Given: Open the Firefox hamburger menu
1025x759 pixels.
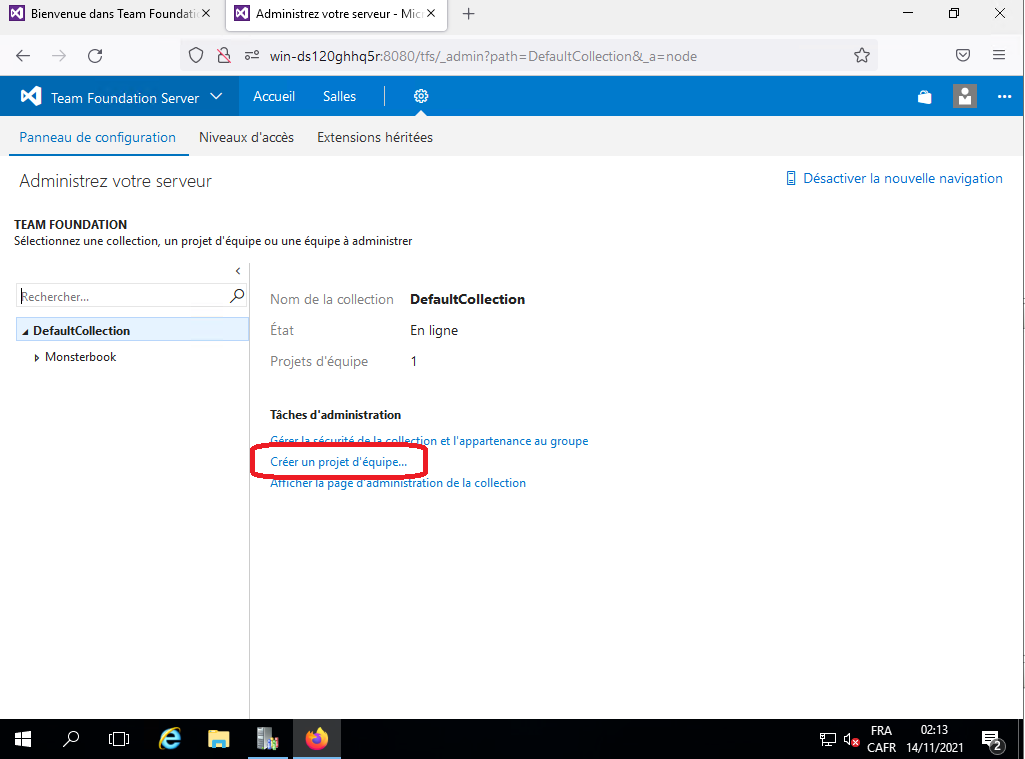Looking at the screenshot, I should click(x=999, y=55).
